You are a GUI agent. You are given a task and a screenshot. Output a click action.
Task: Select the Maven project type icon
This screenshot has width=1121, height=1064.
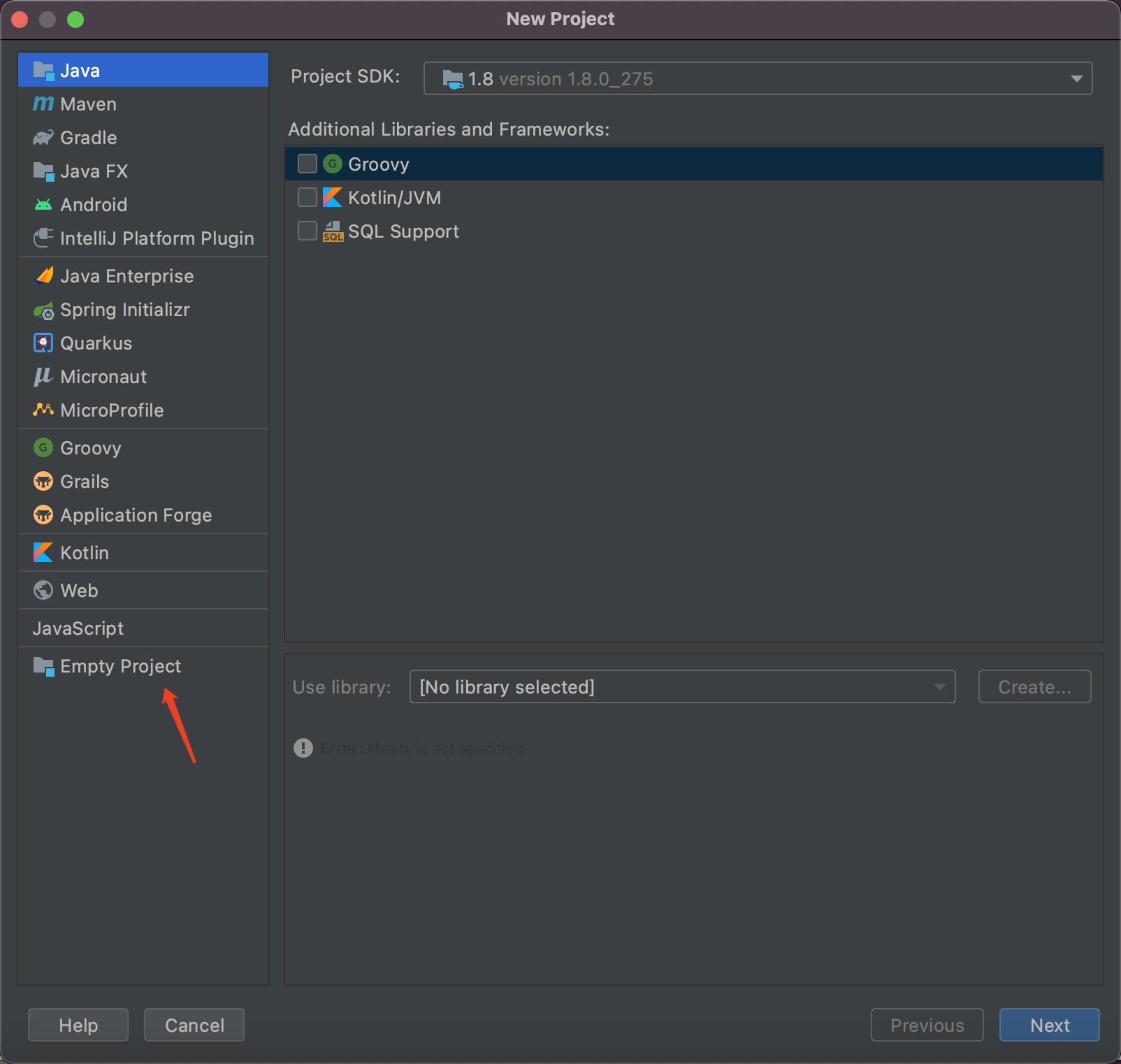[x=43, y=104]
